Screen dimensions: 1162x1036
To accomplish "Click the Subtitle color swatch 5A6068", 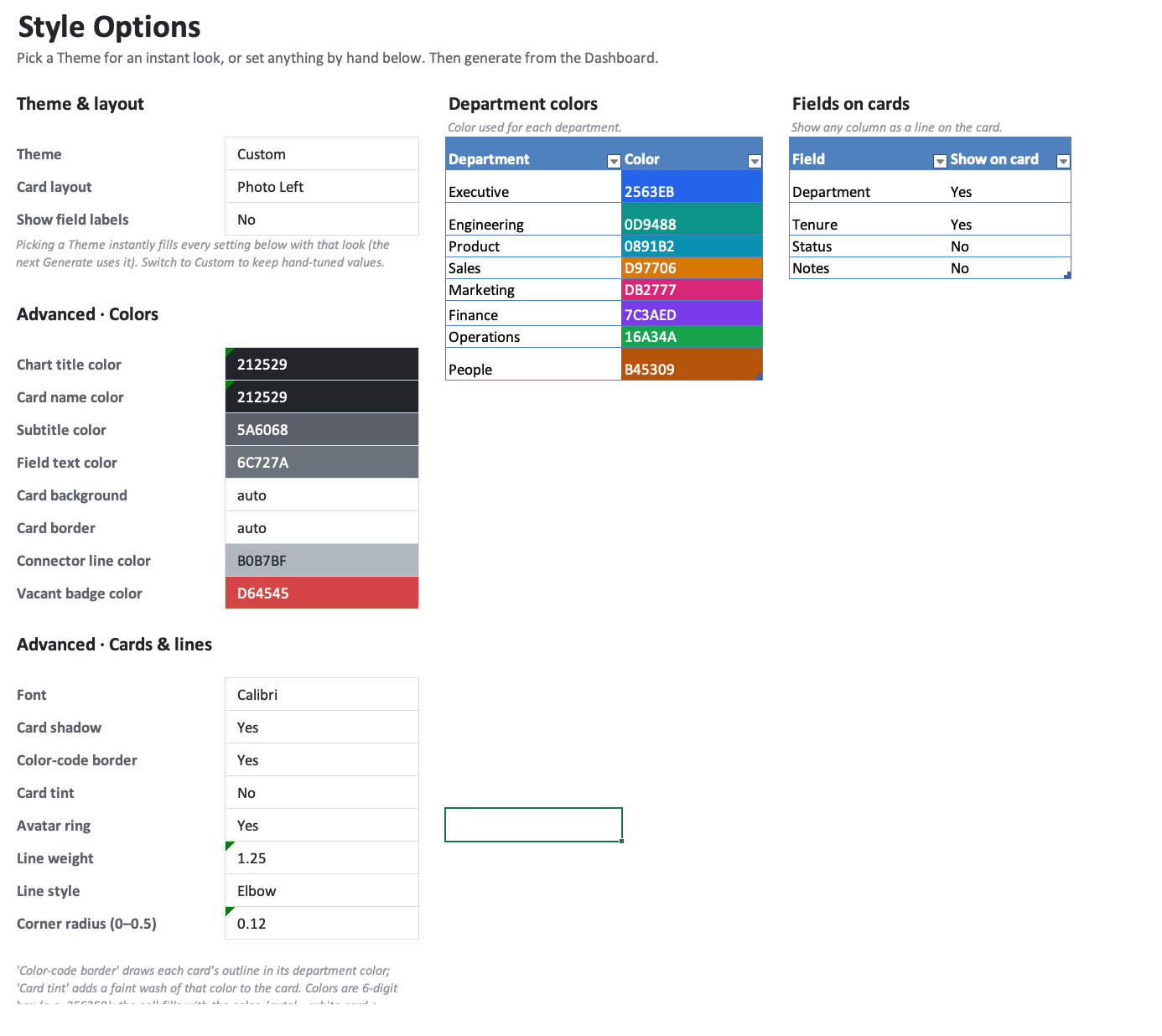I will tap(322, 429).
